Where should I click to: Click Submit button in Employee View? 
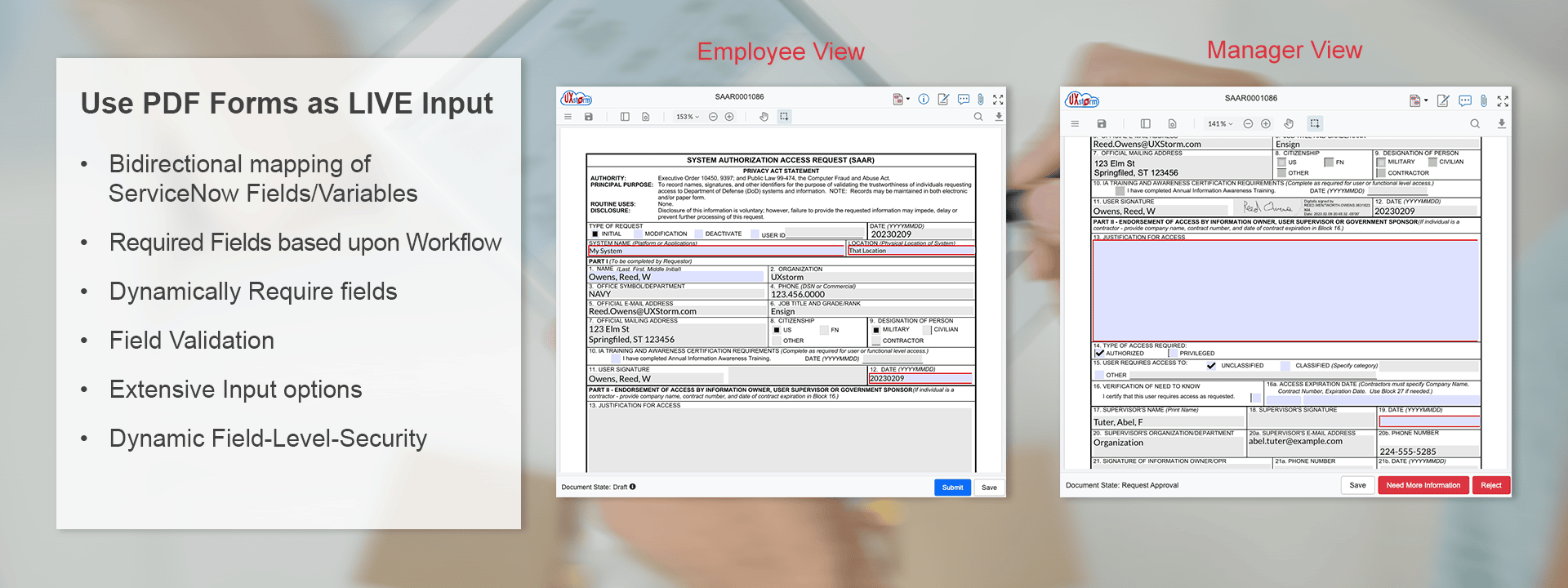952,488
